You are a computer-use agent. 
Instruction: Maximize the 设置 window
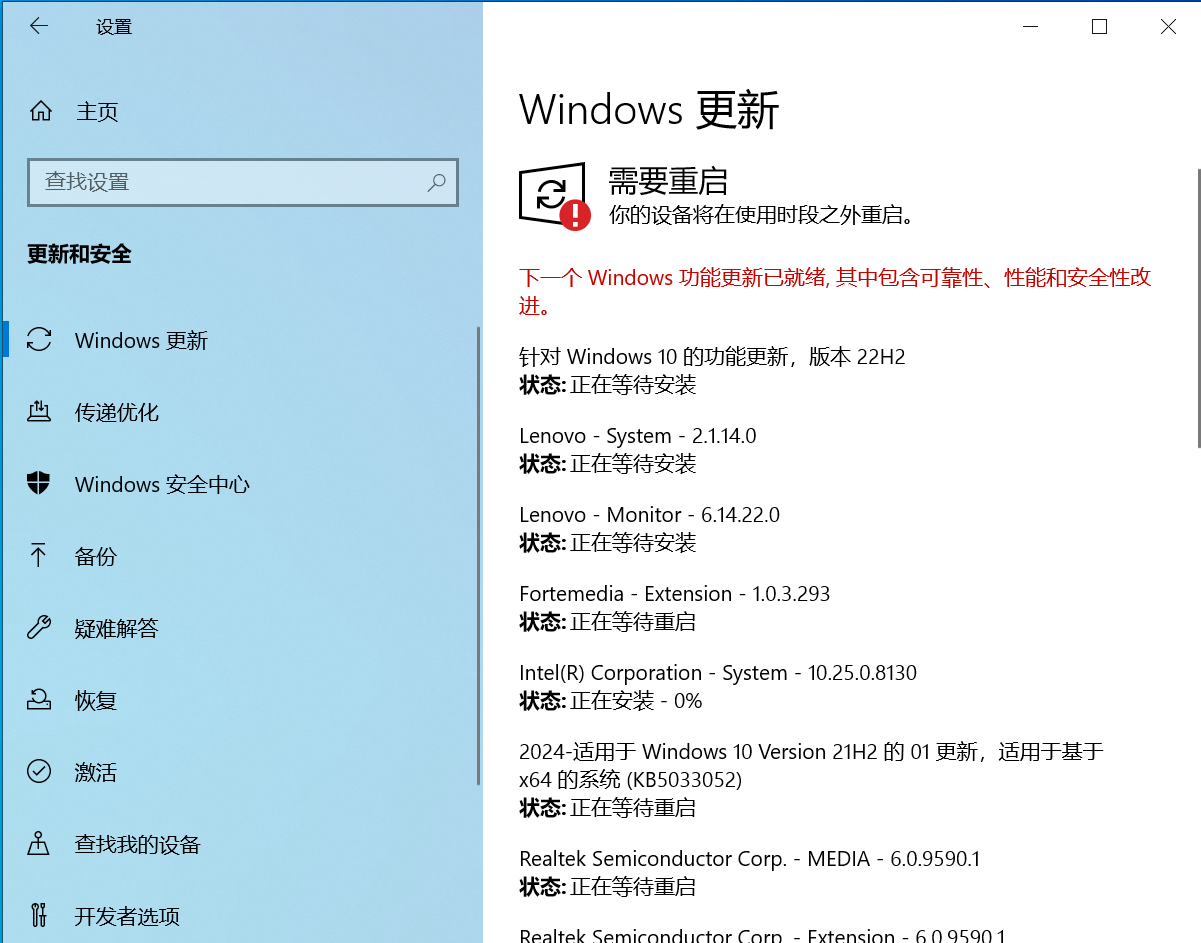click(x=1099, y=27)
